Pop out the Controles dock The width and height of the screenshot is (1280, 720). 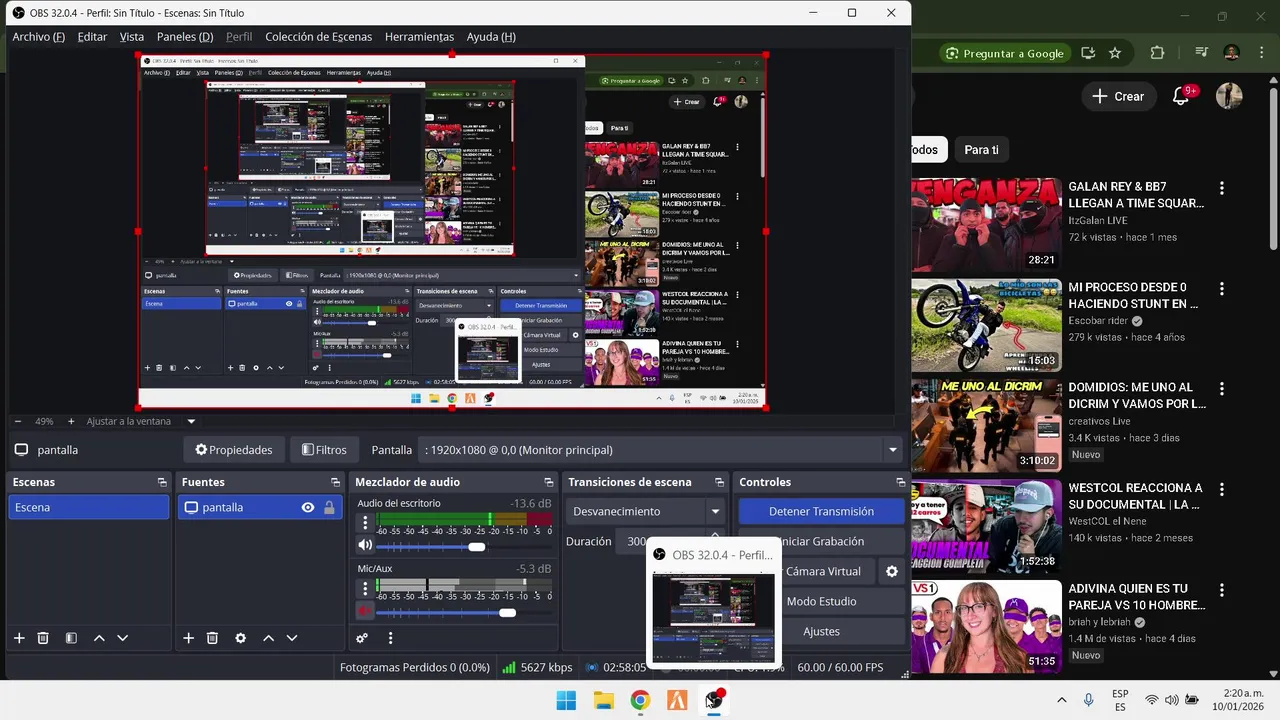[x=900, y=482]
